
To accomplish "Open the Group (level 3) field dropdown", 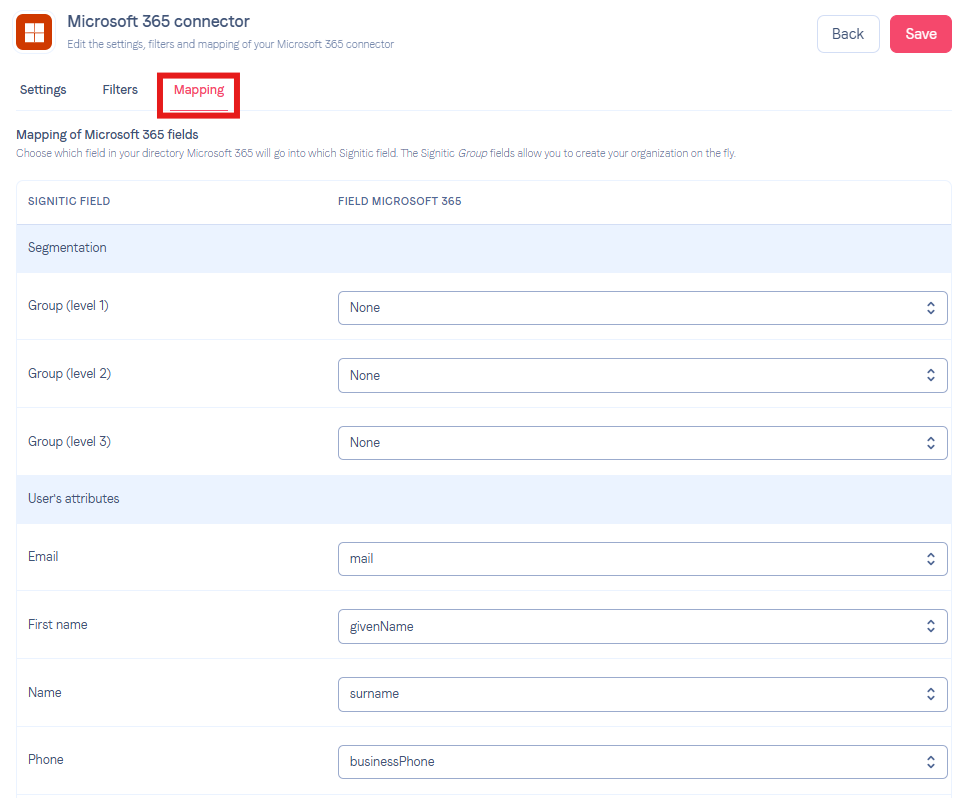I will point(643,443).
